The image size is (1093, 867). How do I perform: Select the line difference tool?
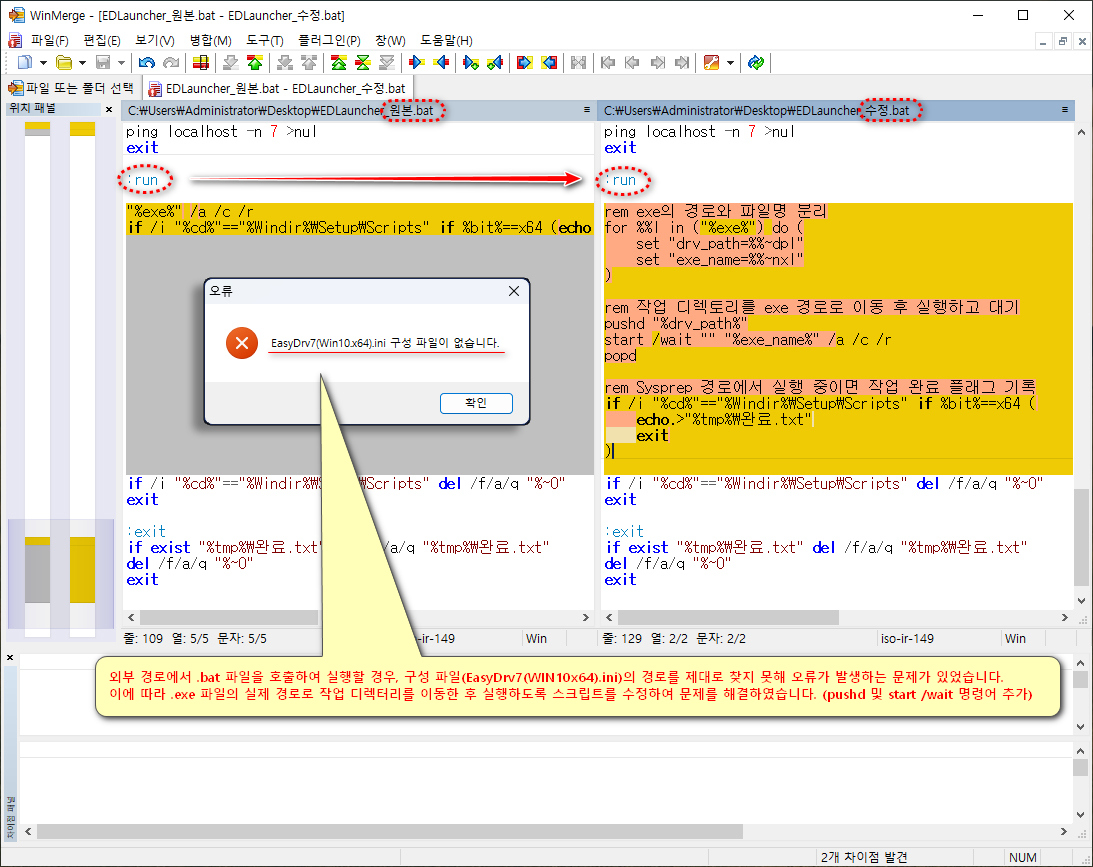(x=201, y=63)
